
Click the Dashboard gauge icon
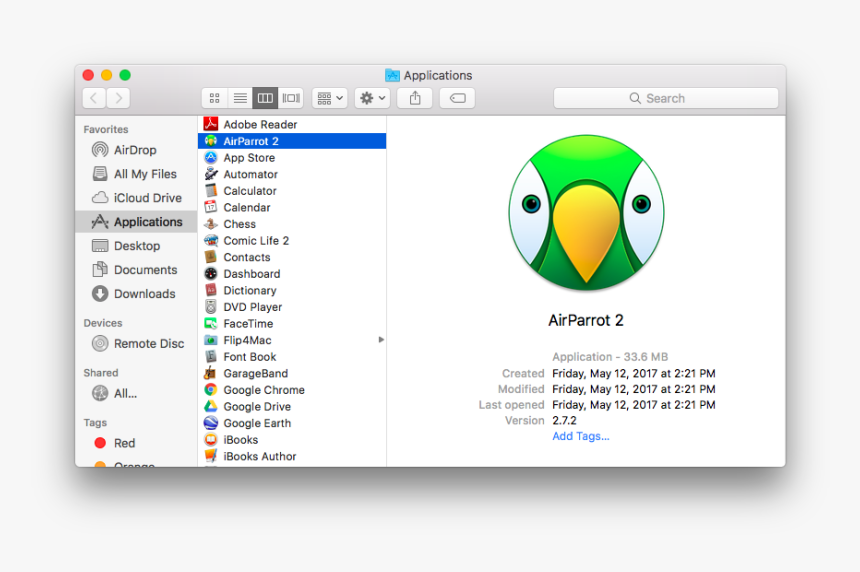(x=211, y=274)
